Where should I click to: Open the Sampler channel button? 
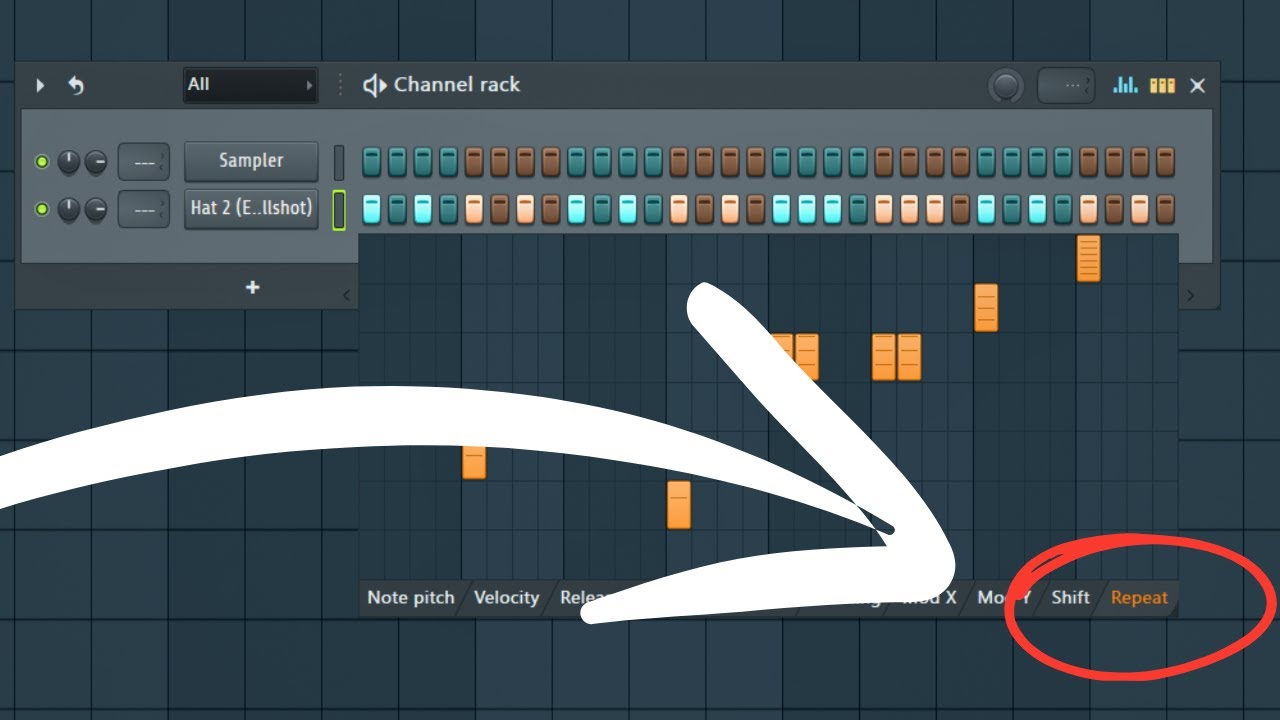point(251,161)
